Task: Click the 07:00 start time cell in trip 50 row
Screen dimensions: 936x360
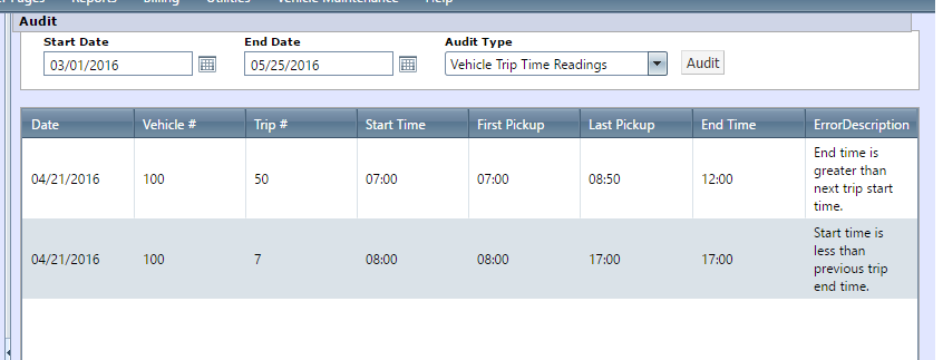Action: click(413, 179)
